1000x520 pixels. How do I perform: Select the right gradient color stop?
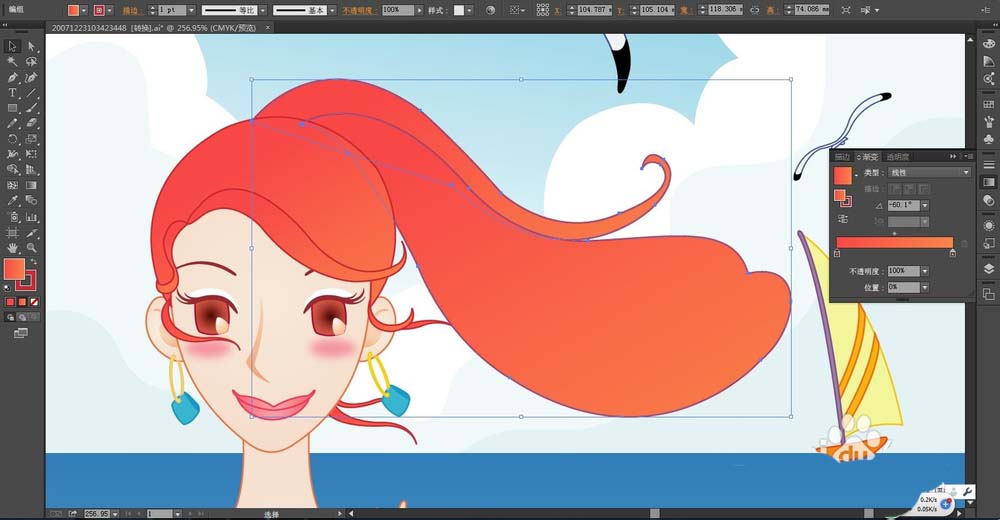[951, 254]
